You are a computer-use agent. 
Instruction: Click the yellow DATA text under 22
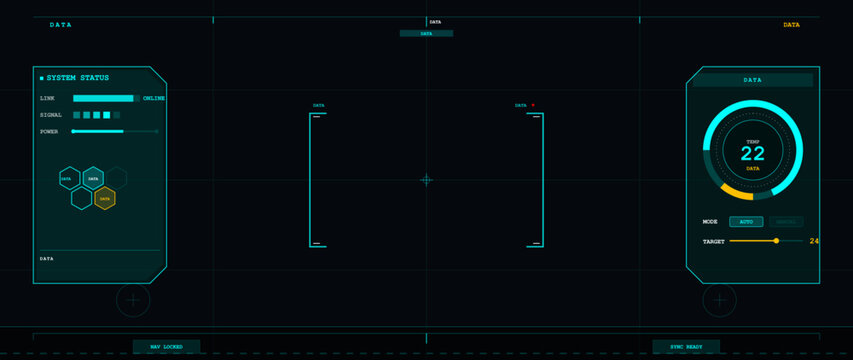click(753, 169)
